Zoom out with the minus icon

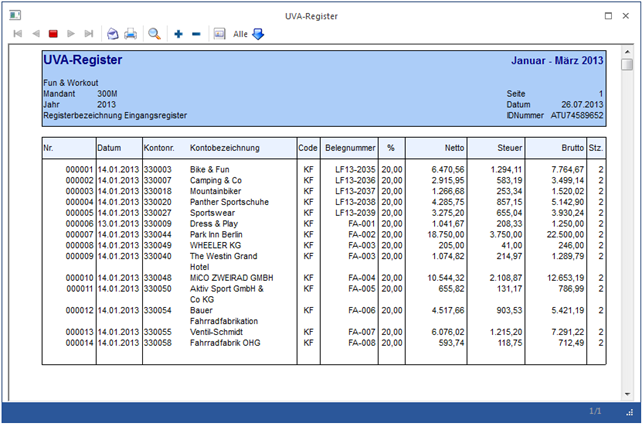click(196, 33)
